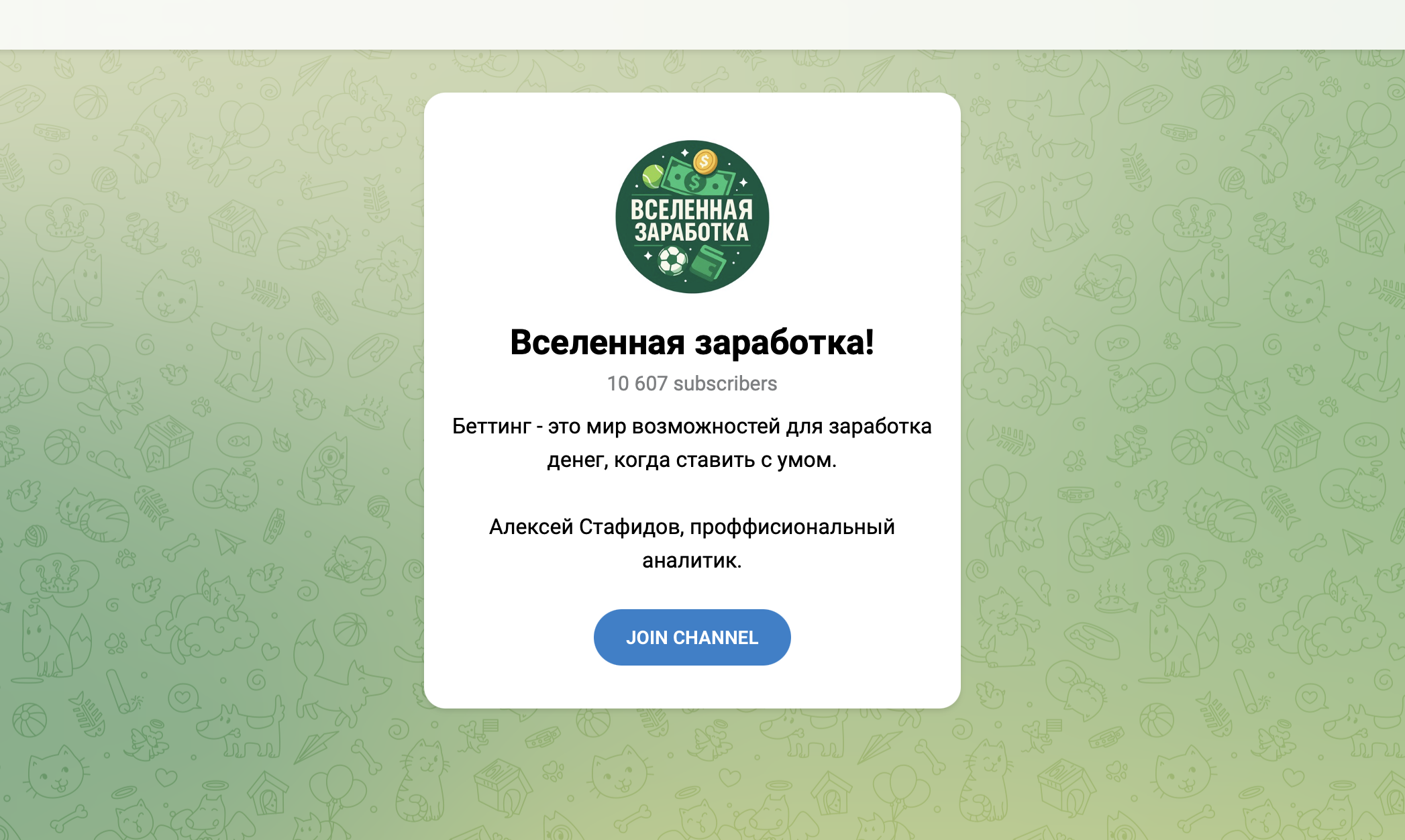Click the green wallet in avatar logo
This screenshot has width=1405, height=840.
click(709, 262)
